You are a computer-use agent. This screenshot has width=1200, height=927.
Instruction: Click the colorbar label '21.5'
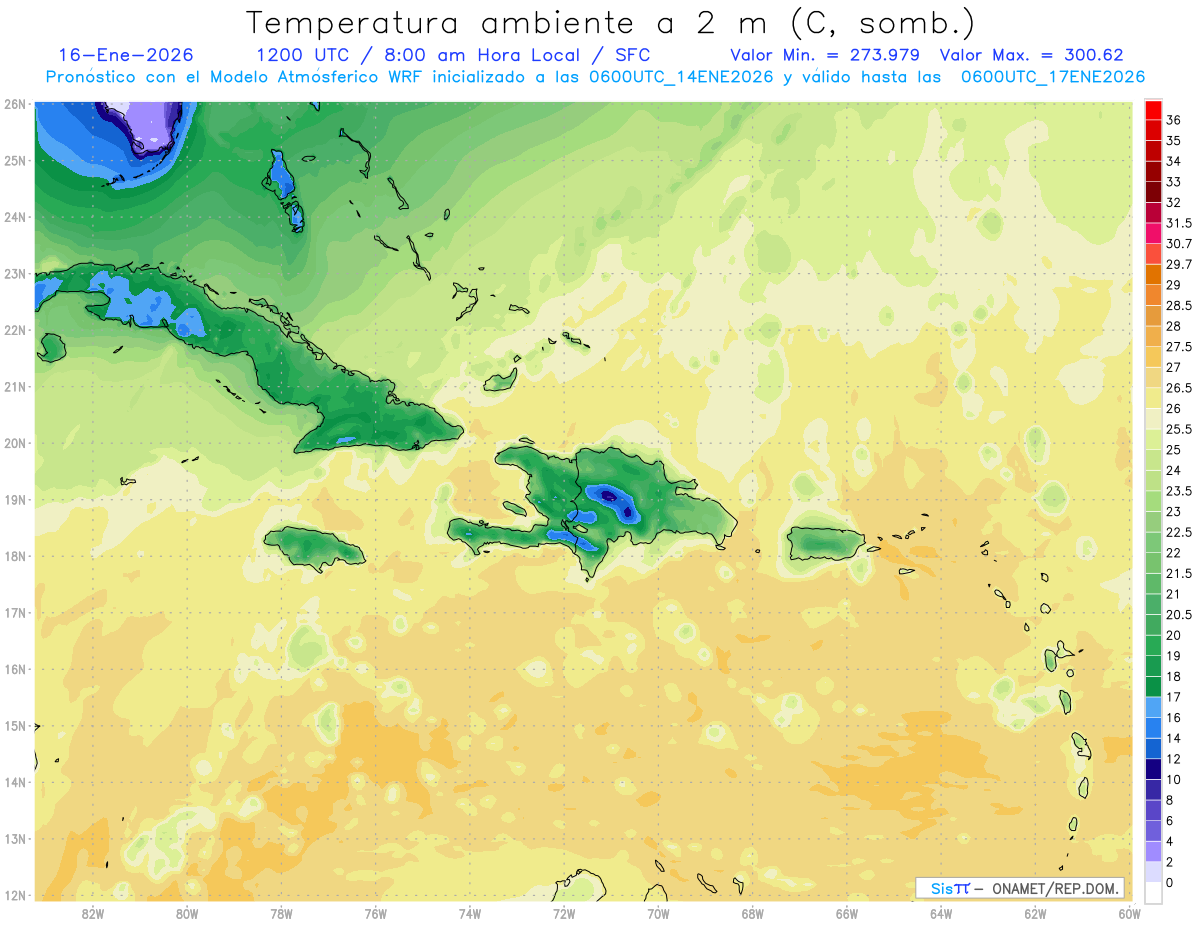tap(1179, 573)
